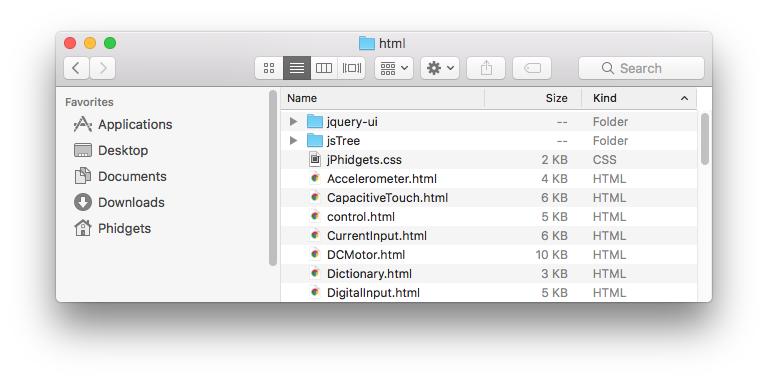768x382 pixels.
Task: Switch to icon grid view
Action: (269, 68)
